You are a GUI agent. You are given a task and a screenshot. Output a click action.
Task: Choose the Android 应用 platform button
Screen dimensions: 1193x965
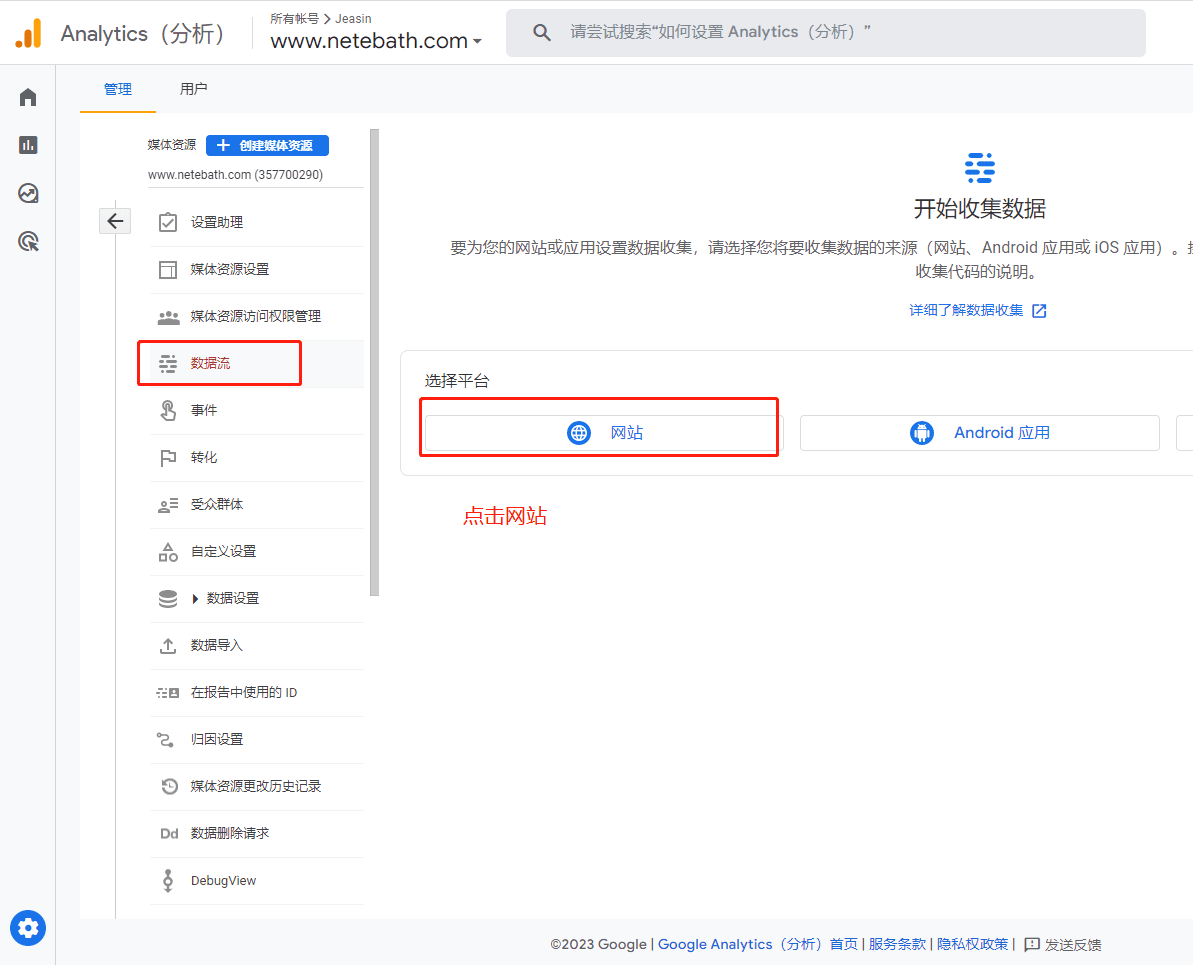click(x=980, y=432)
